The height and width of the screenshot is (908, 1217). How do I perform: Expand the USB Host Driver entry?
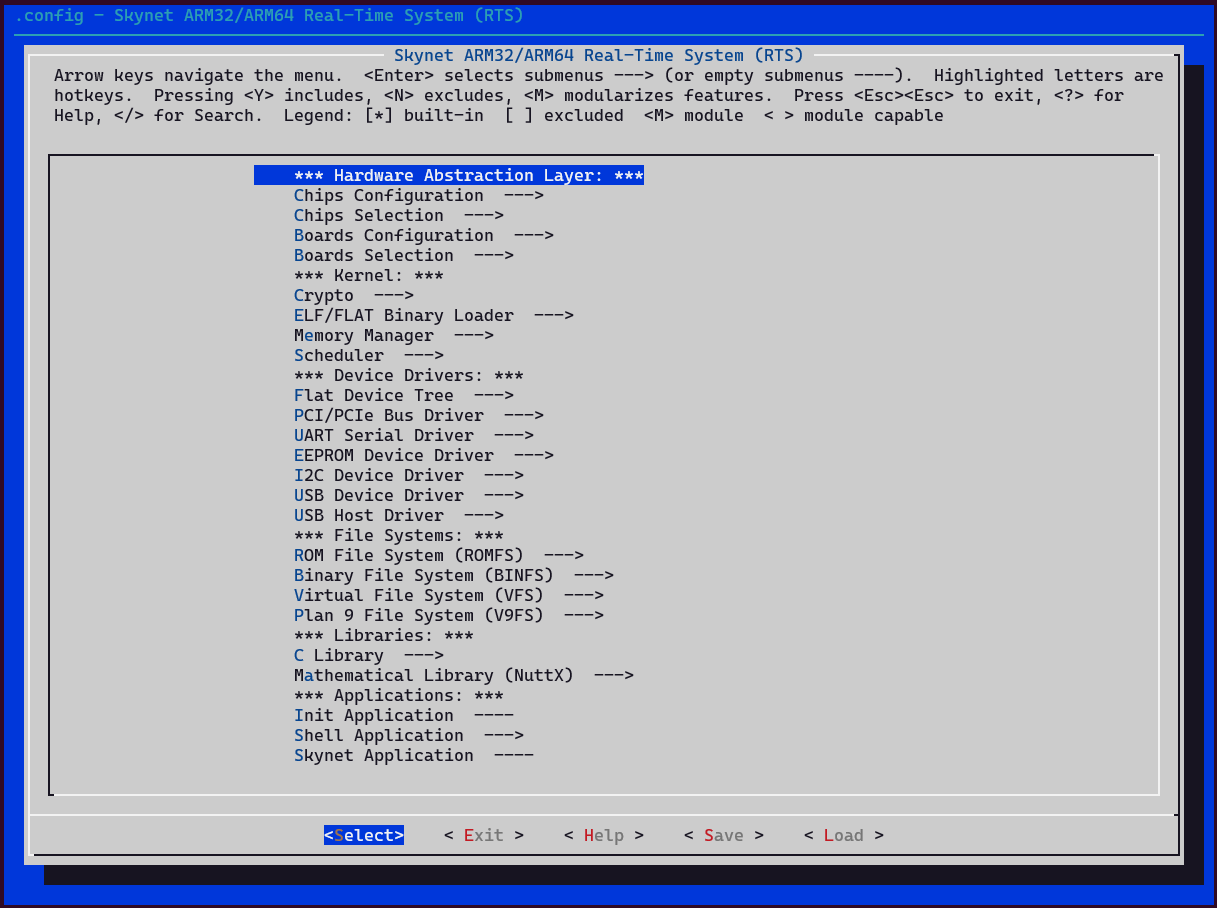tap(398, 515)
